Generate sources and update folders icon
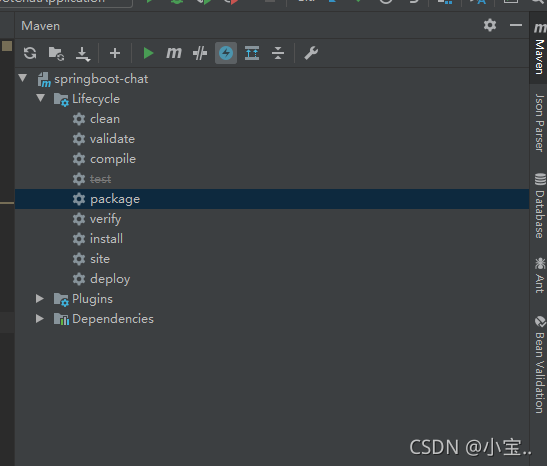 pos(56,53)
